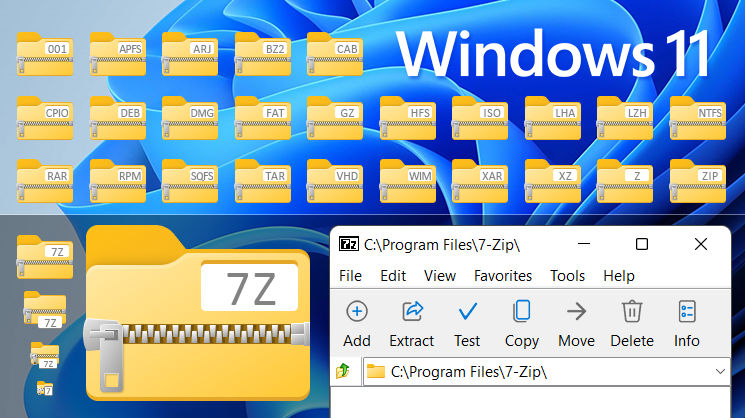745x418 pixels.
Task: Click the 7z icon in title bar
Action: coord(349,244)
